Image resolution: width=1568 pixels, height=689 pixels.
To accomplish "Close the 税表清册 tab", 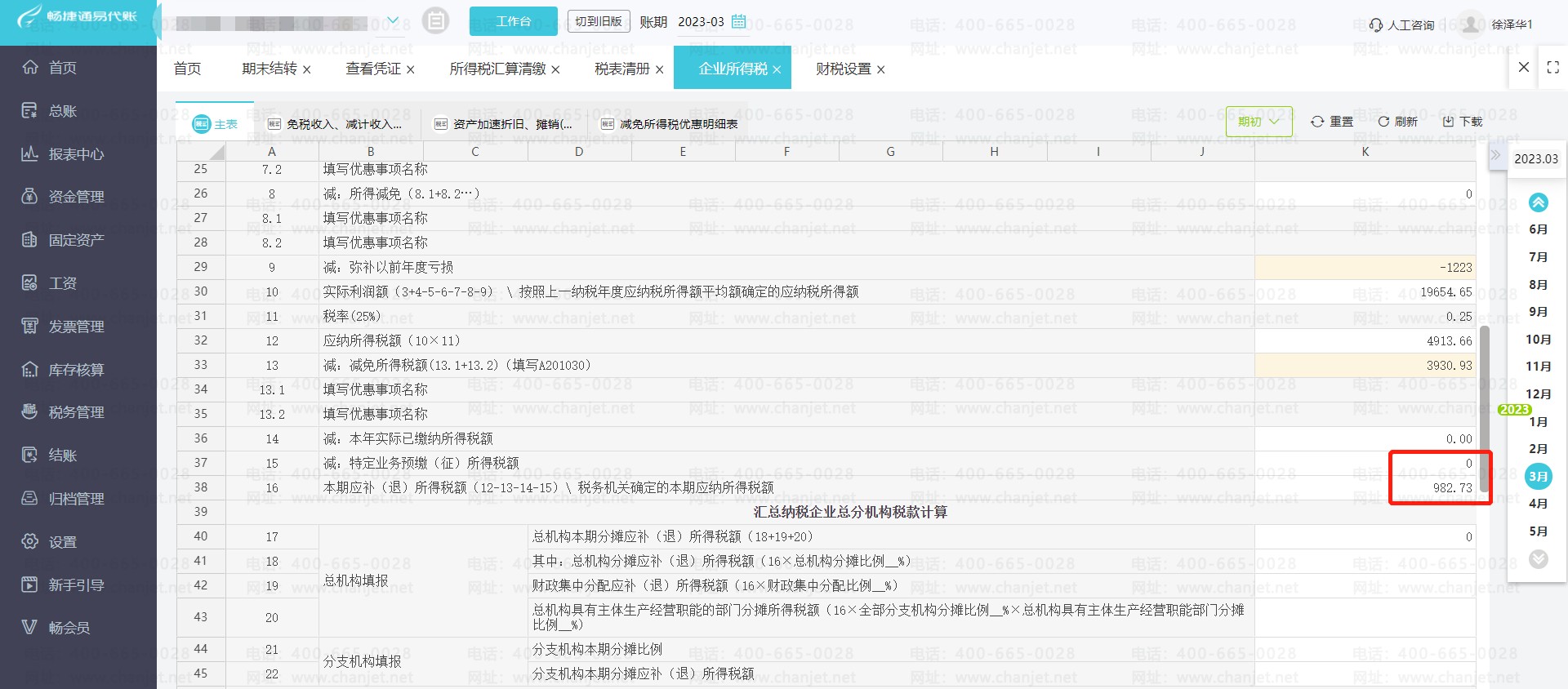I will 660,69.
